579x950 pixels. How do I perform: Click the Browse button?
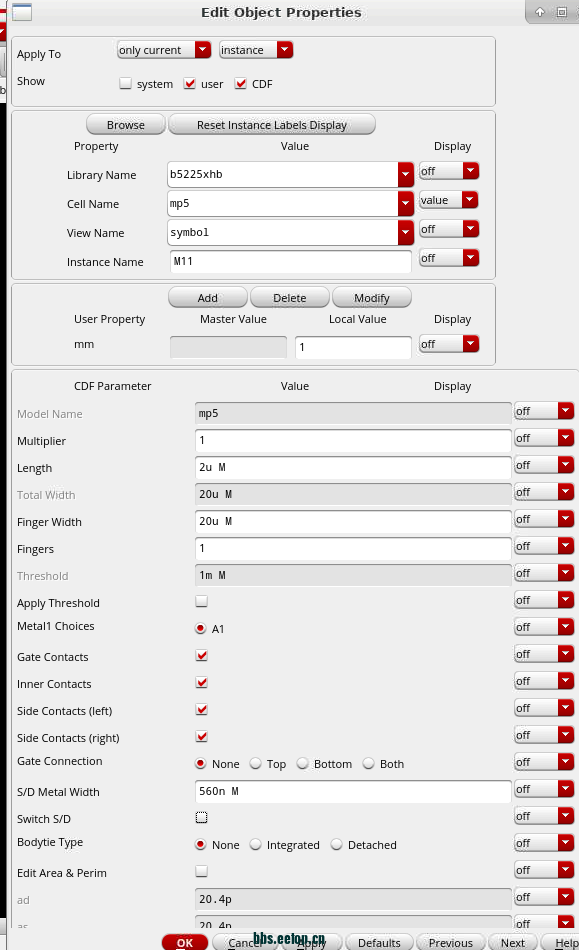point(126,125)
